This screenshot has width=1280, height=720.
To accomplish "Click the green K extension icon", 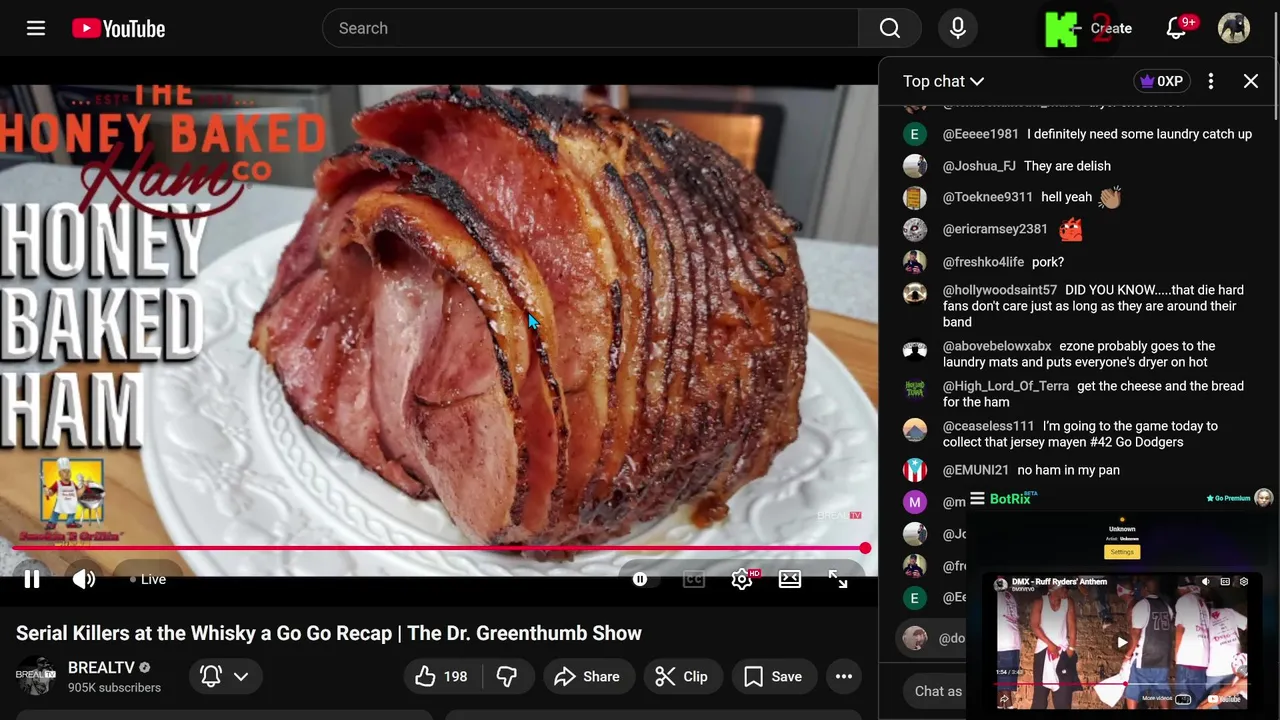I will click(x=1061, y=28).
